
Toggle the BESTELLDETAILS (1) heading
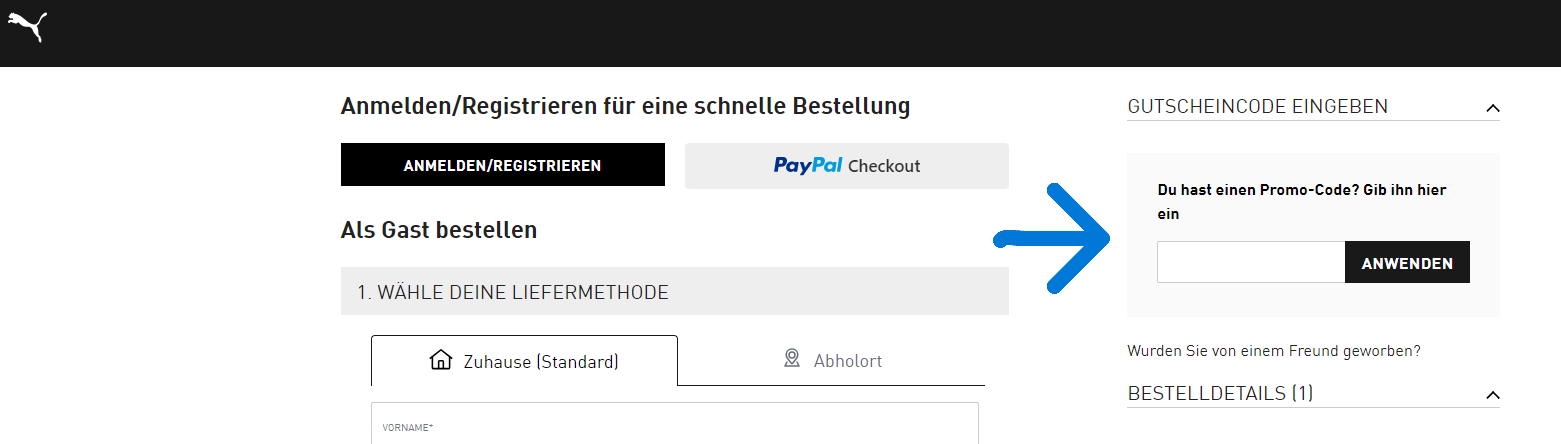(x=1220, y=394)
